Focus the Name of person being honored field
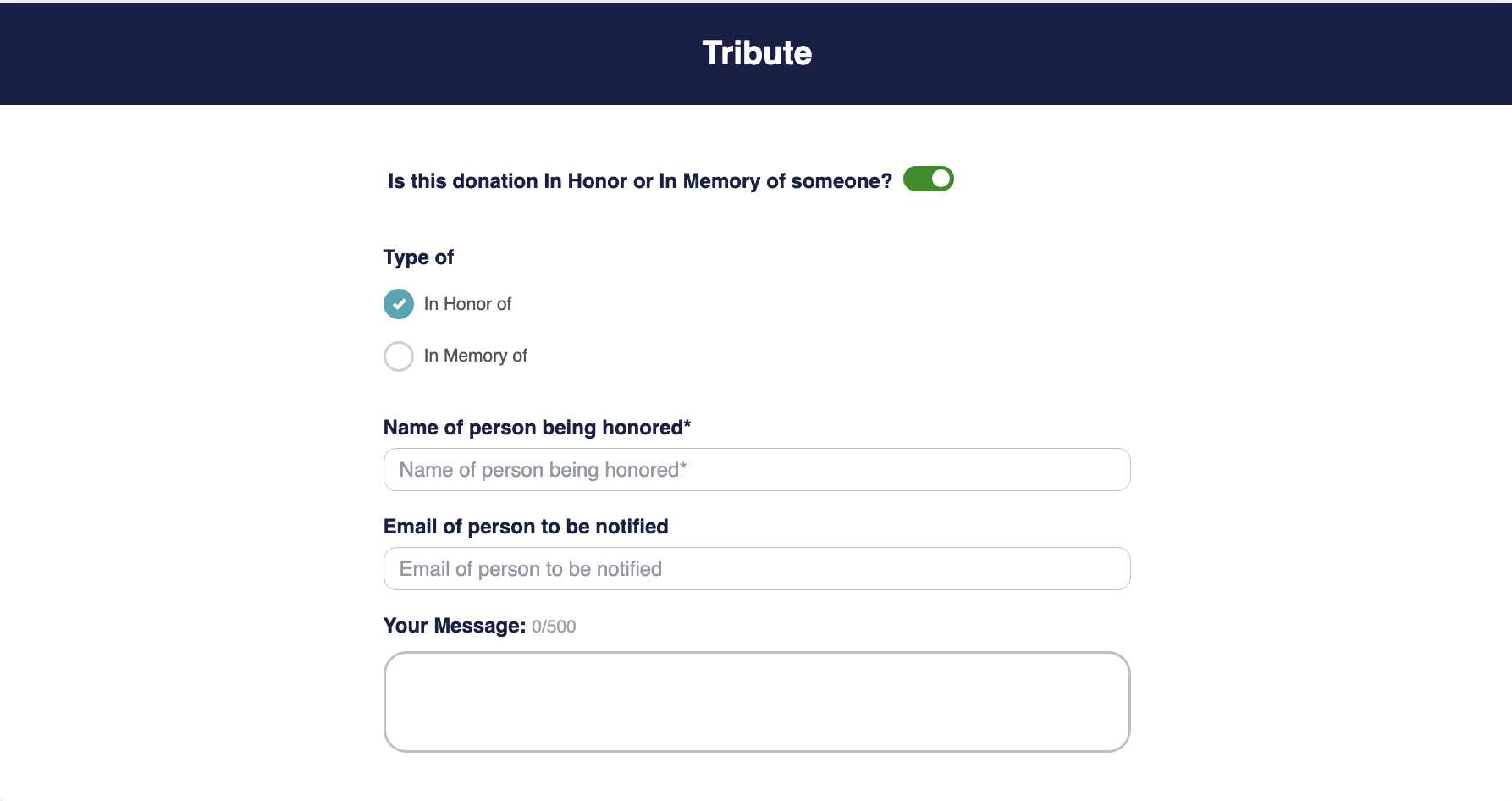The width and height of the screenshot is (1512, 801). [x=757, y=470]
